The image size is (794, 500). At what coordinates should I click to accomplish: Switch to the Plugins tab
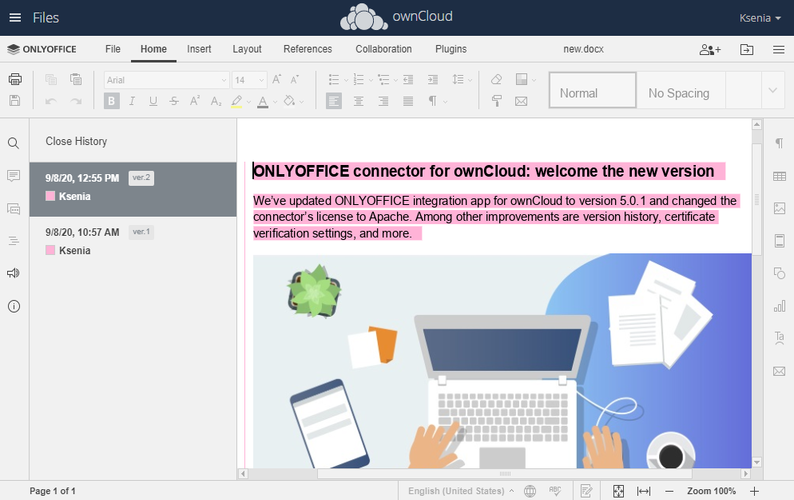(451, 49)
